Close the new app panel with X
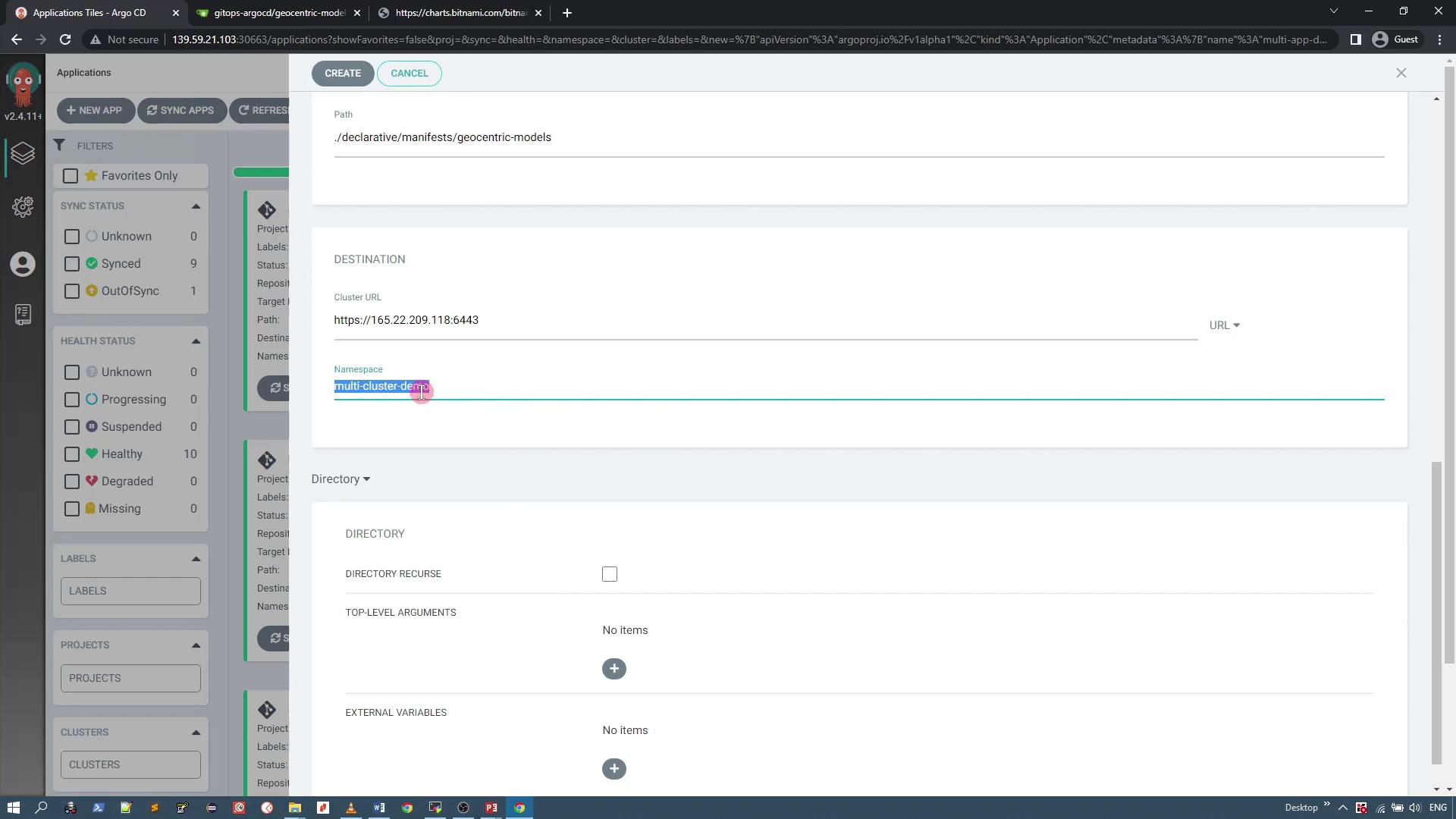1456x819 pixels. click(x=1401, y=73)
